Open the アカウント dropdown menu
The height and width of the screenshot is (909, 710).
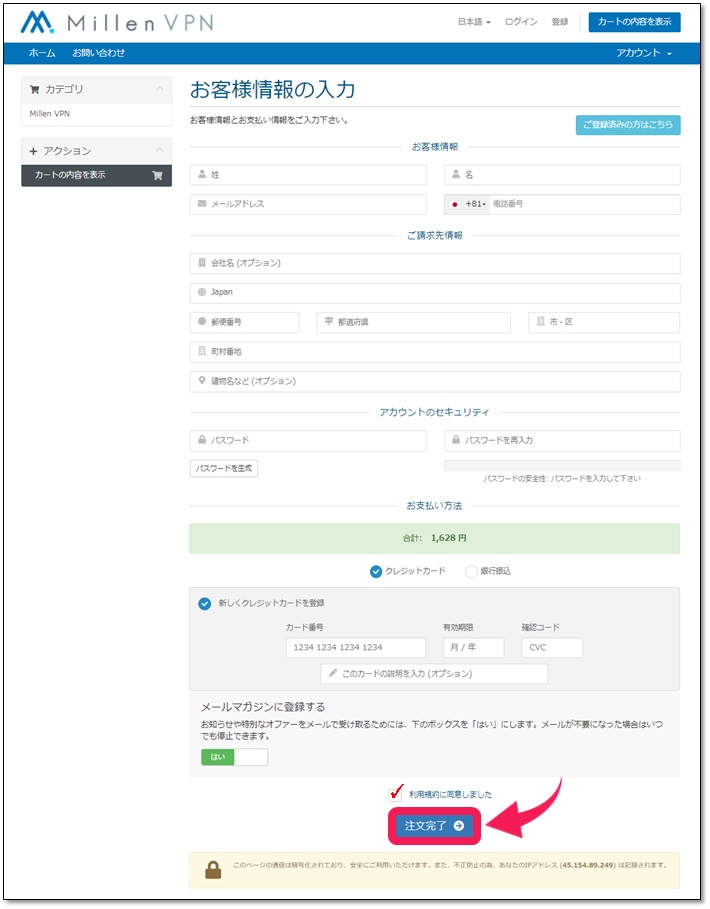[643, 53]
